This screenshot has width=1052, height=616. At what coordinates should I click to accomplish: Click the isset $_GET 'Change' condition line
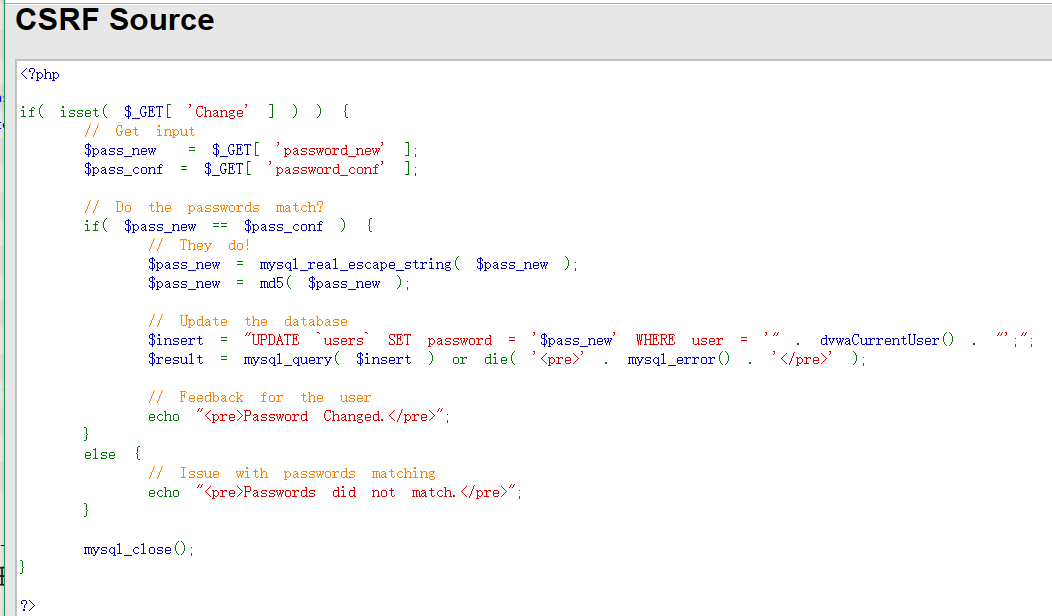(185, 111)
